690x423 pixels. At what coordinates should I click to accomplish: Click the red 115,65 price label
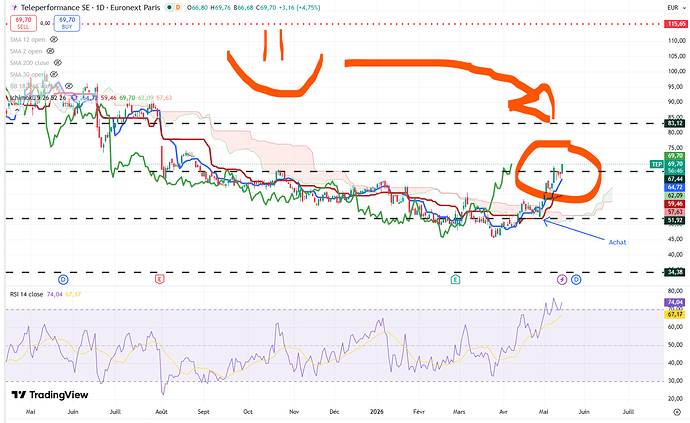tap(676, 23)
